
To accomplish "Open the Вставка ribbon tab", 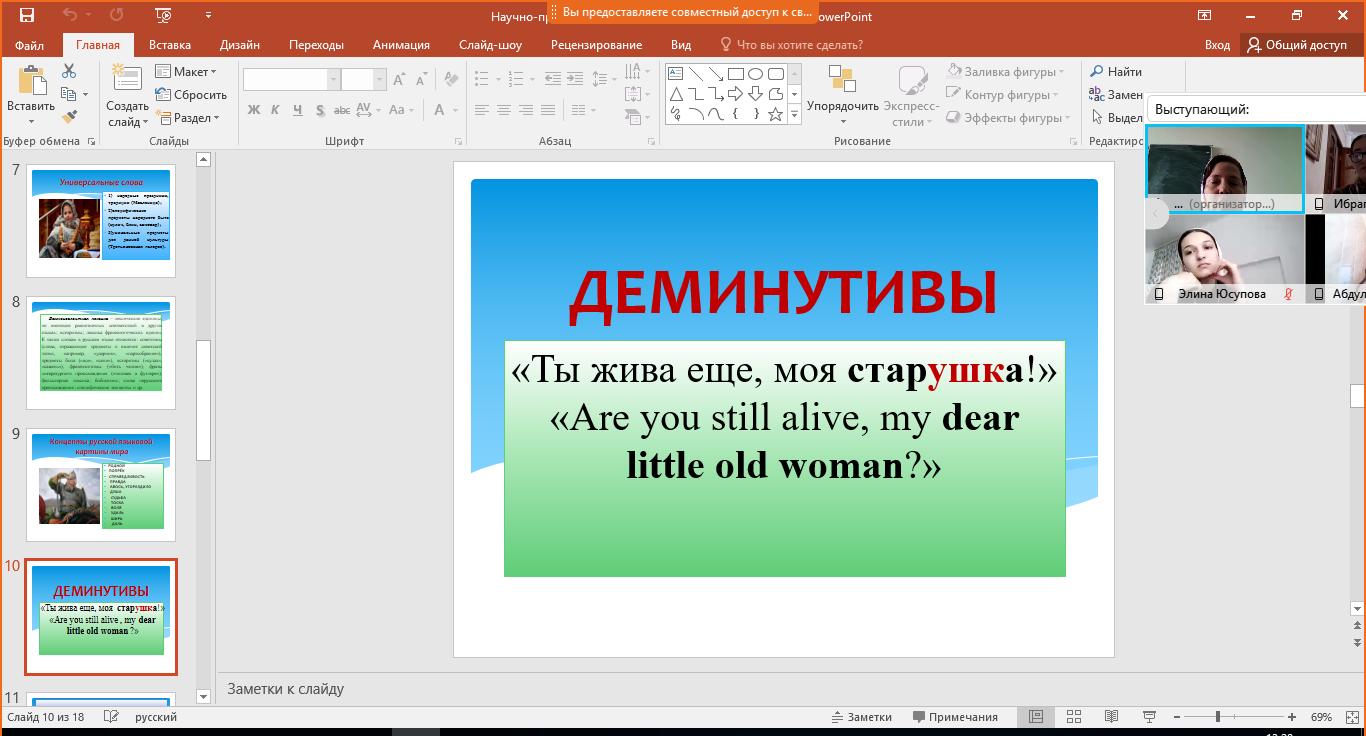I will click(x=170, y=45).
